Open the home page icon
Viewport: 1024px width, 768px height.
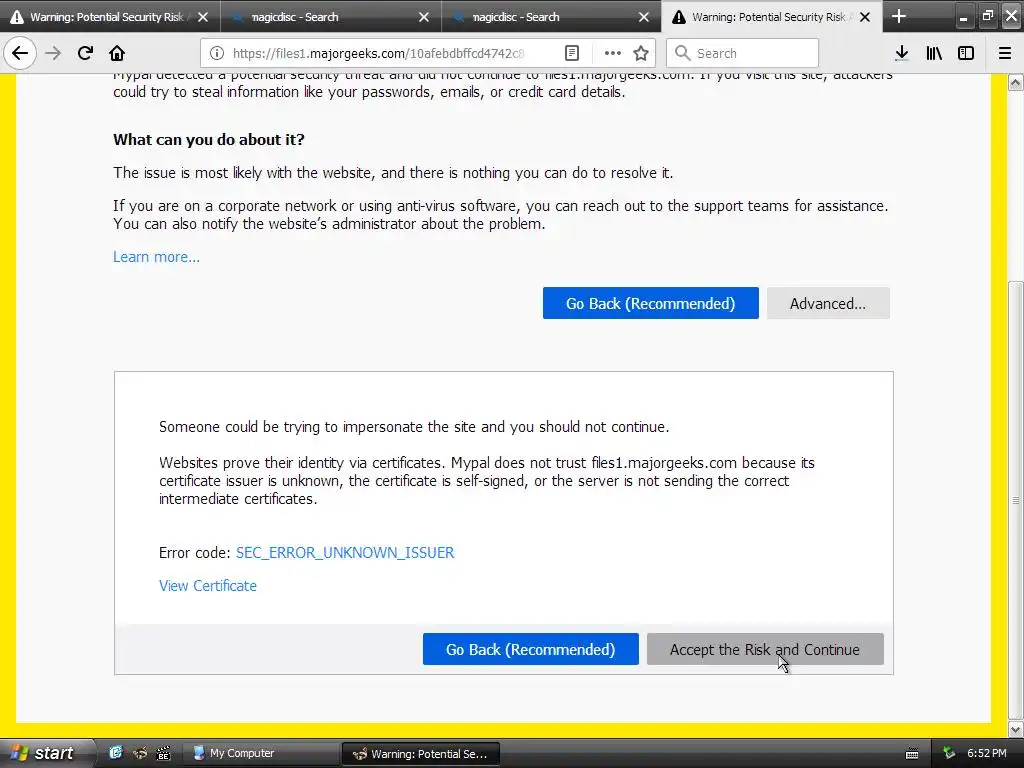pos(117,53)
